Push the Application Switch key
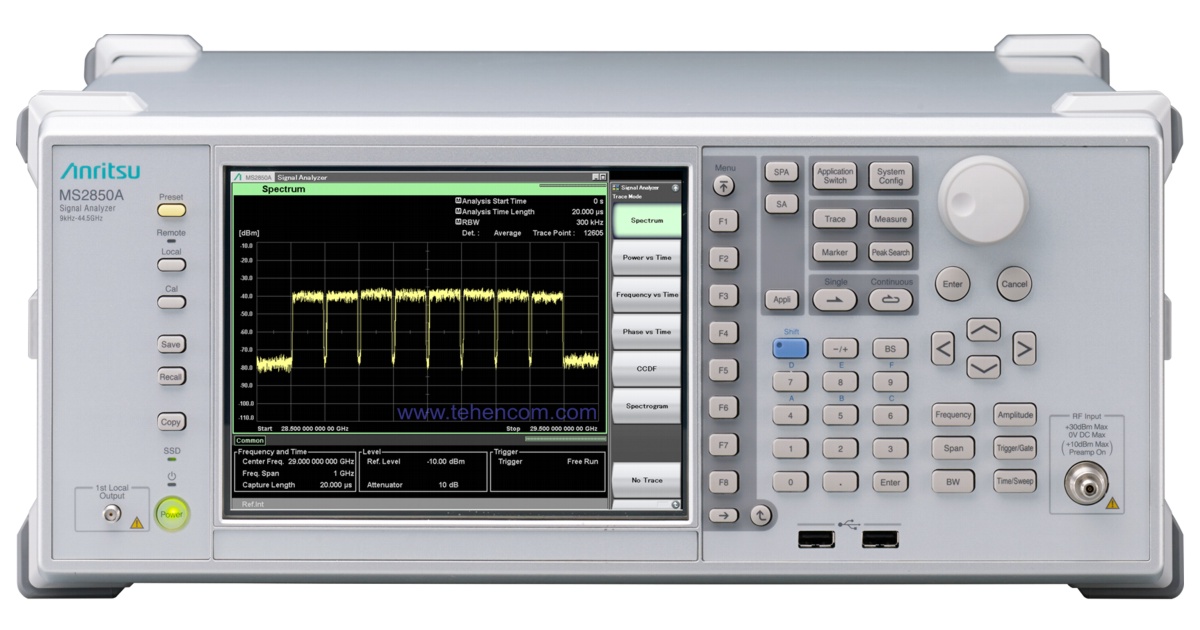This screenshot has width=1200, height=630. (x=835, y=176)
